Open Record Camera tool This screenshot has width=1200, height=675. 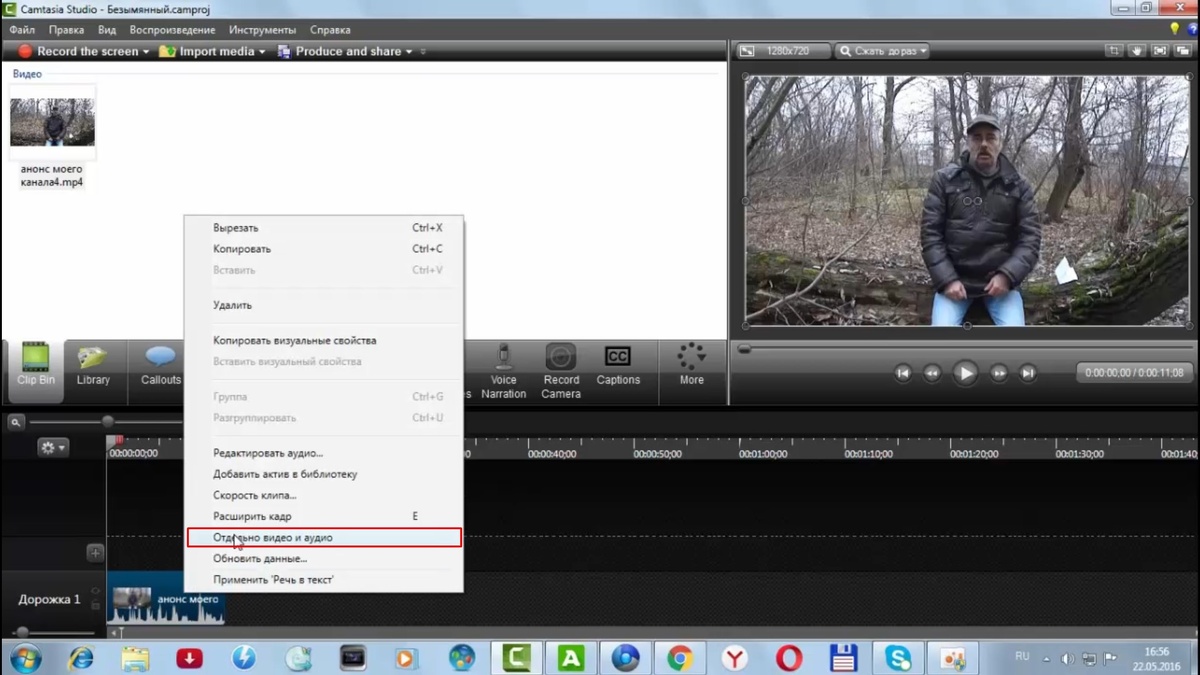[x=561, y=371]
